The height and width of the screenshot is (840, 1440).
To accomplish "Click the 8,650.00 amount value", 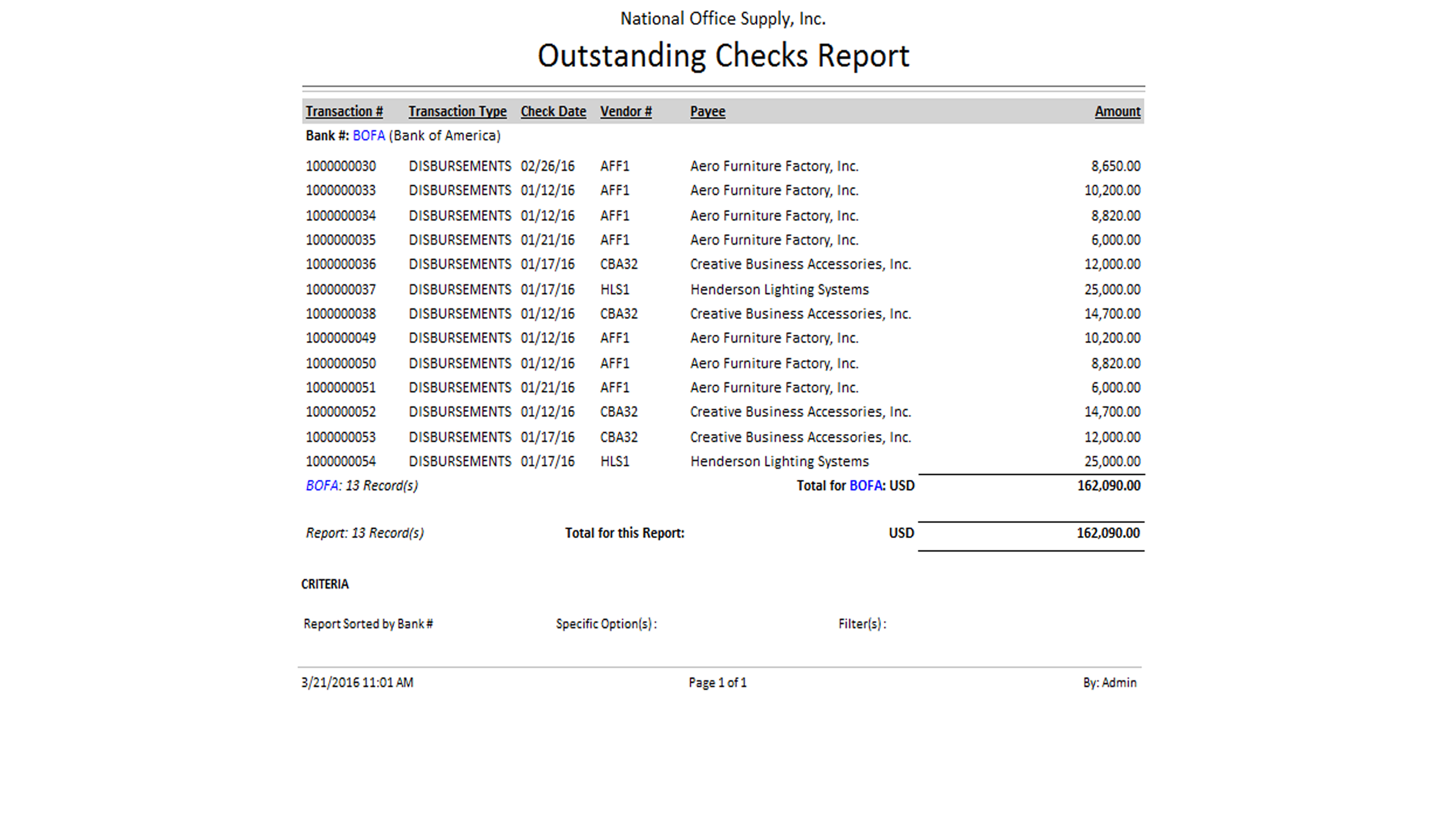I will click(1115, 166).
